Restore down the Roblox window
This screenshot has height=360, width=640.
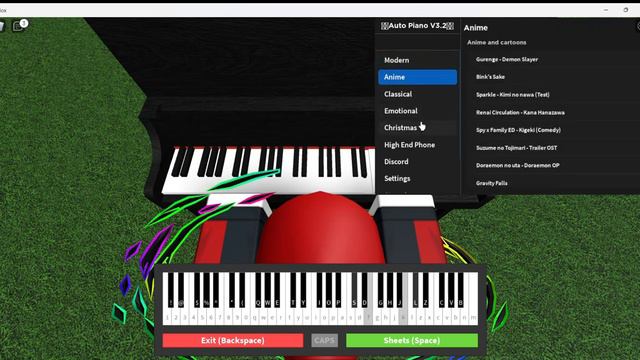click(x=625, y=10)
